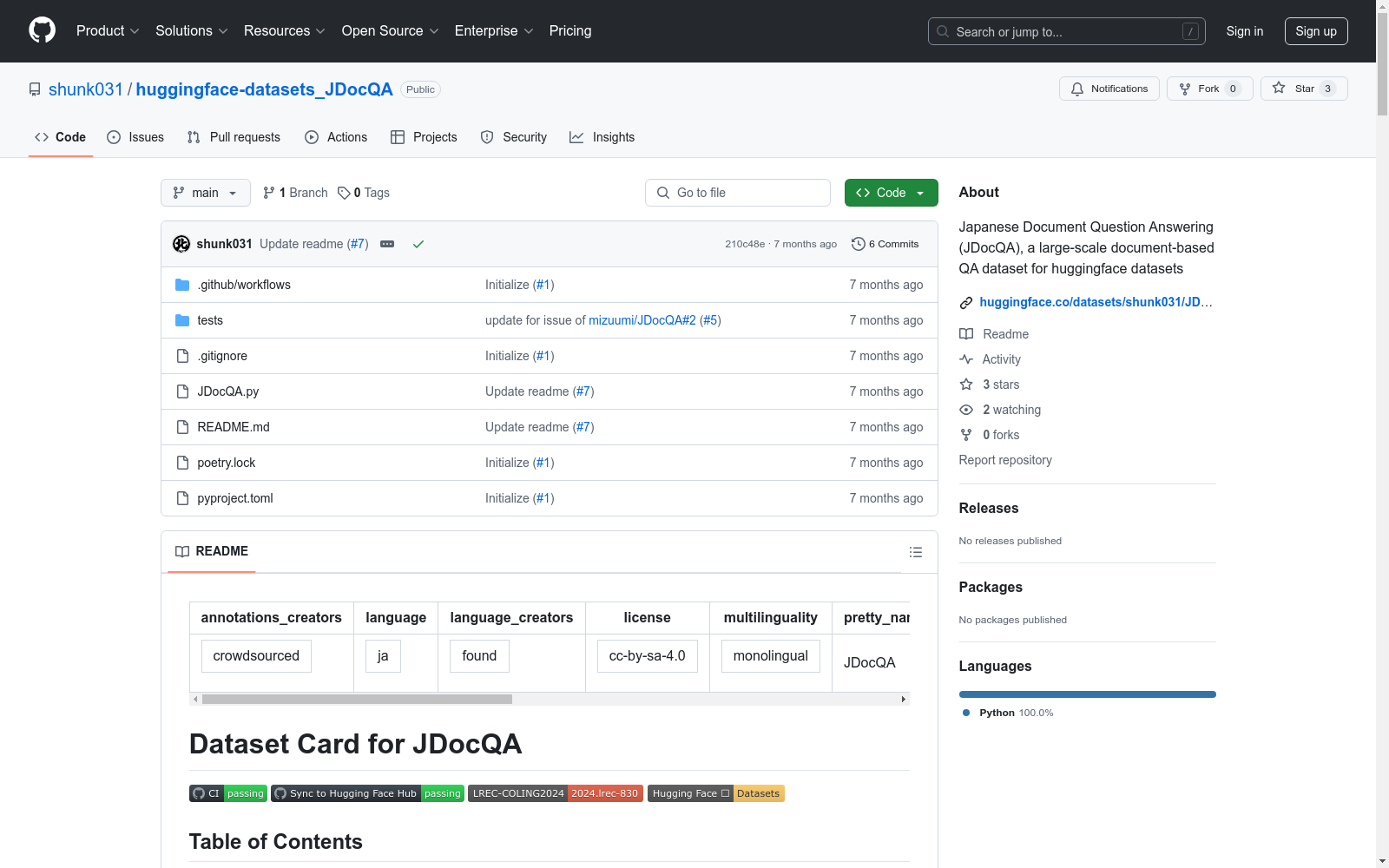Click the branch icon beside 1 Branch

[x=269, y=193]
